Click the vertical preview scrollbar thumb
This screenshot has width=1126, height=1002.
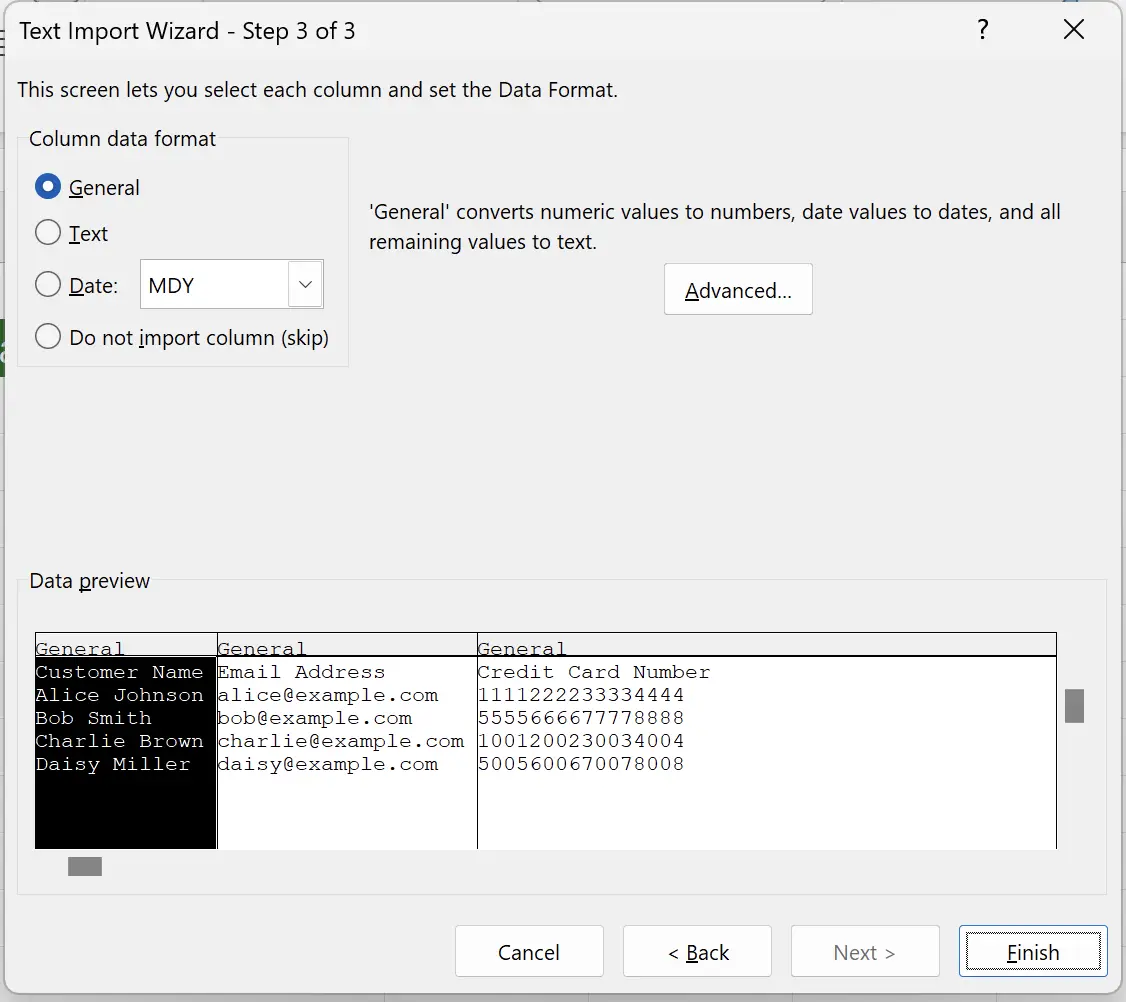pyautogui.click(x=1075, y=706)
